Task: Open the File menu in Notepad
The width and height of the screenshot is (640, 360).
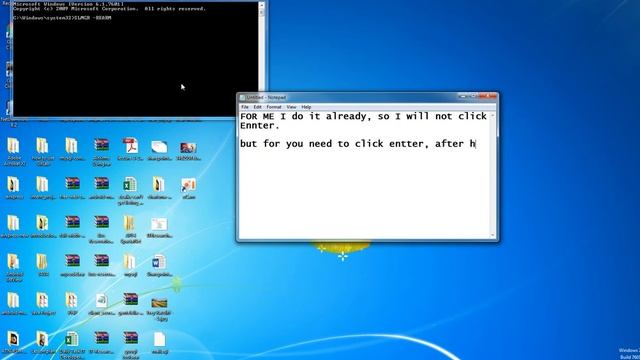Action: pos(244,107)
